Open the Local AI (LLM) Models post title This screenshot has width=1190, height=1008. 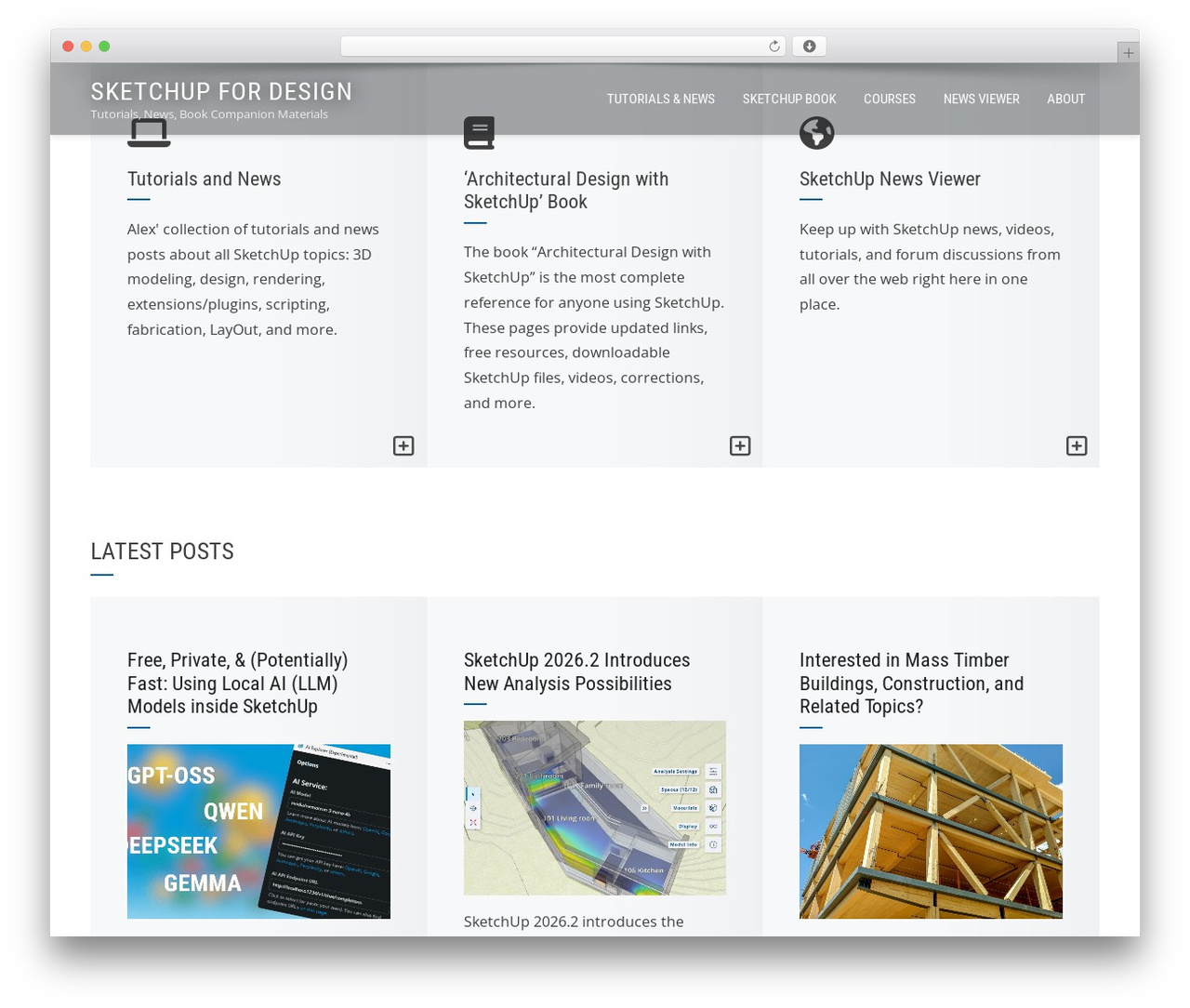(x=238, y=683)
